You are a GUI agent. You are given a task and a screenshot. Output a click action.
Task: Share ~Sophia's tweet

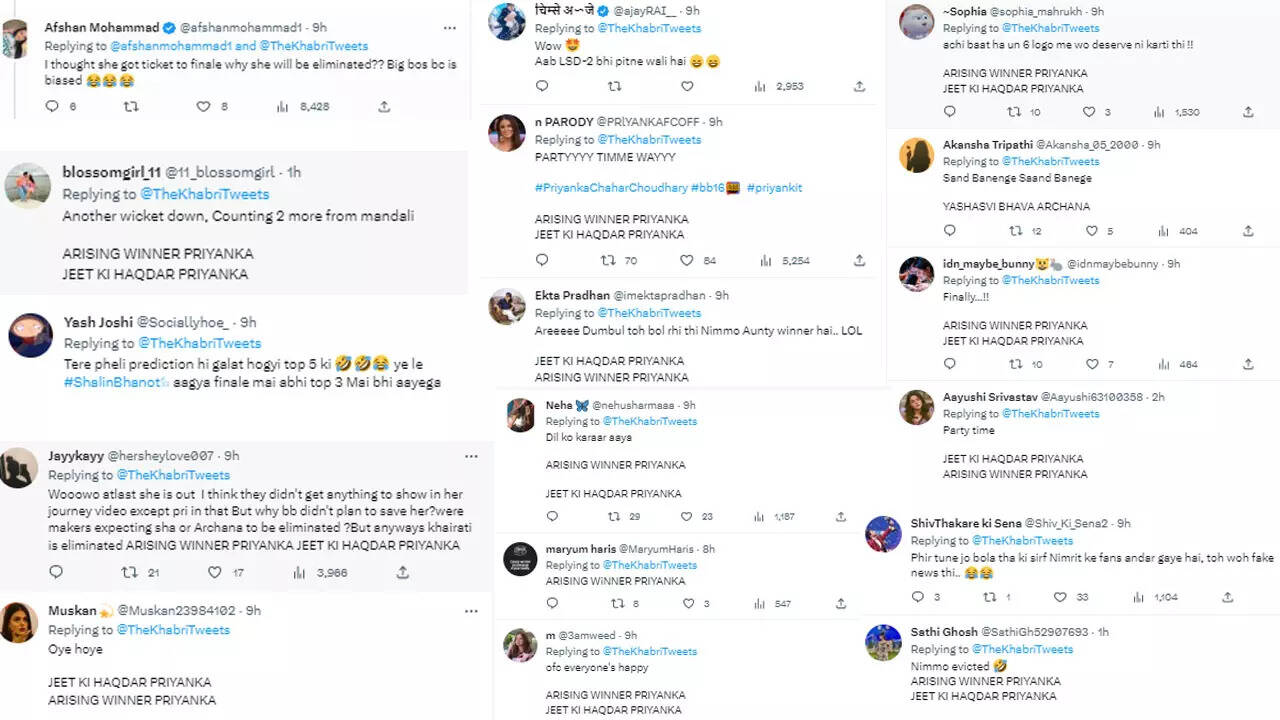click(x=1248, y=112)
